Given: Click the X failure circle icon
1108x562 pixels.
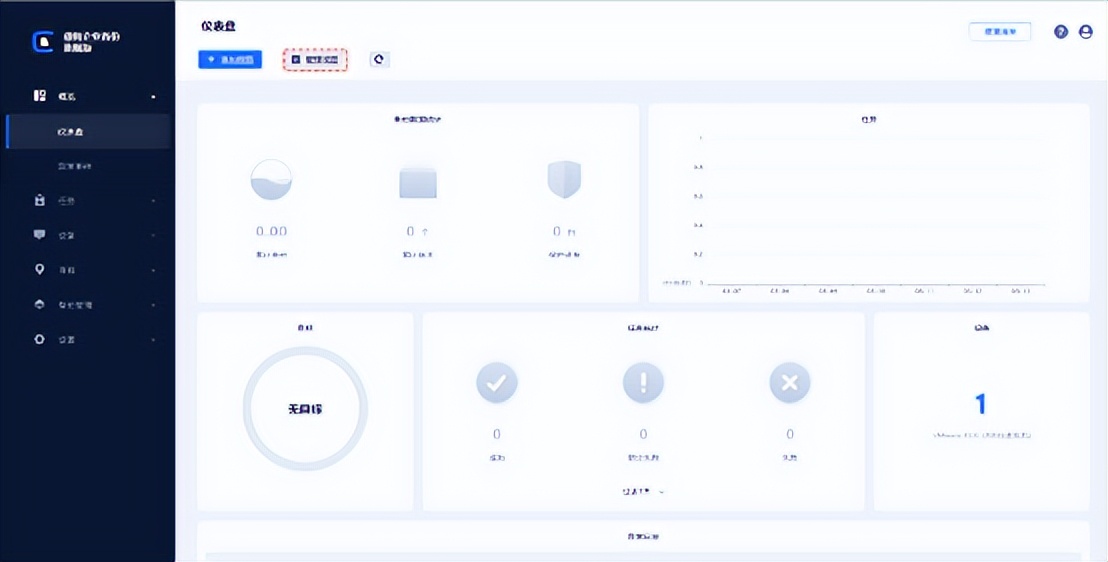Looking at the screenshot, I should coord(789,383).
